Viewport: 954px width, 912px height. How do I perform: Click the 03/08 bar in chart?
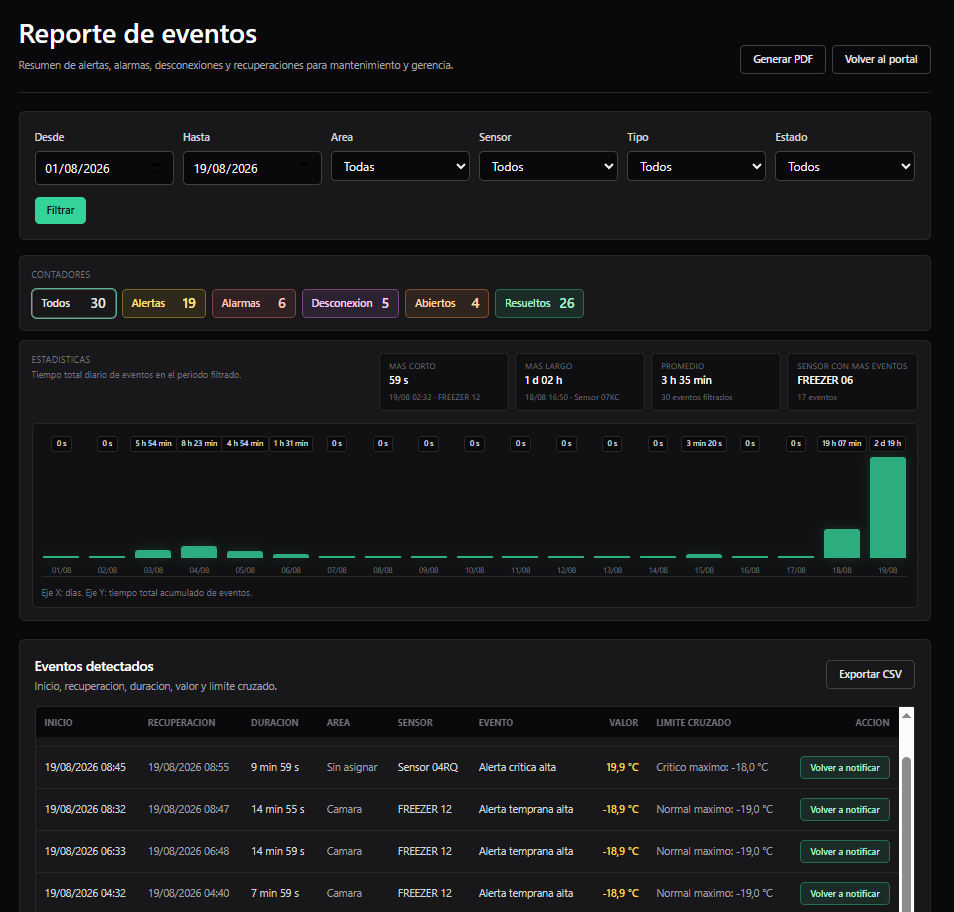coord(153,554)
